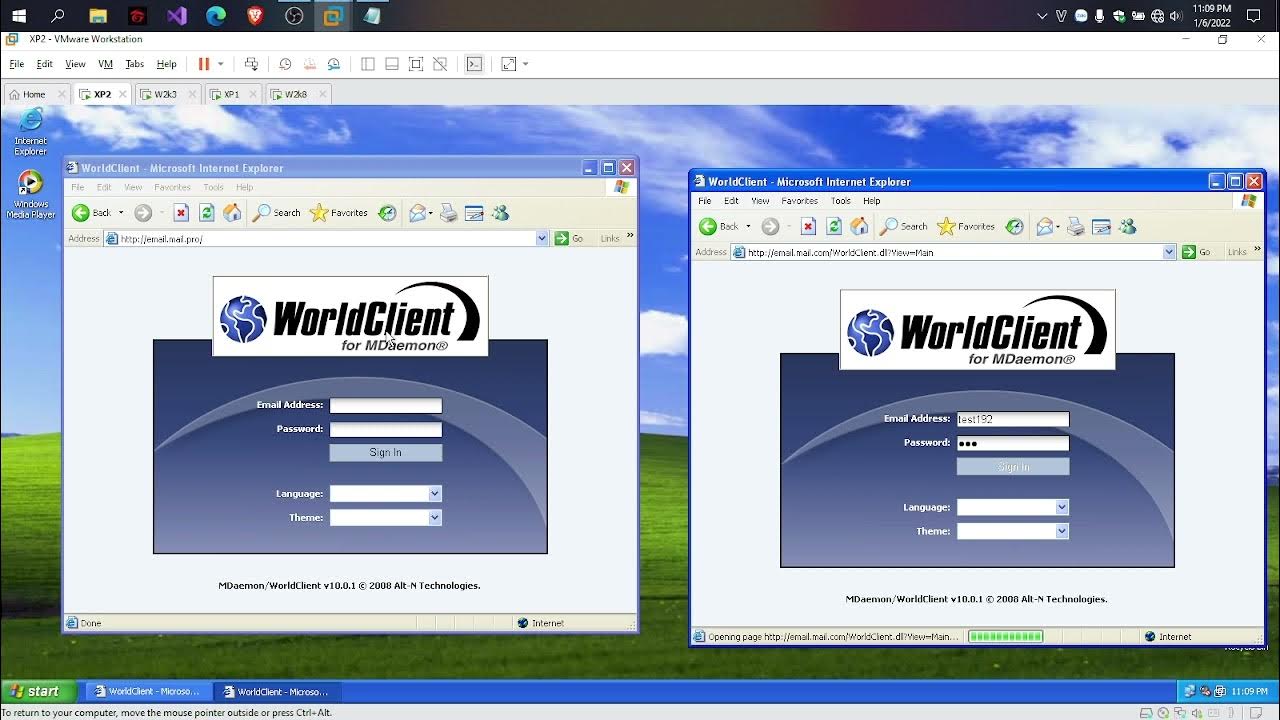Show or hide VMware library sidebar icon
This screenshot has width=1280, height=720.
(368, 64)
